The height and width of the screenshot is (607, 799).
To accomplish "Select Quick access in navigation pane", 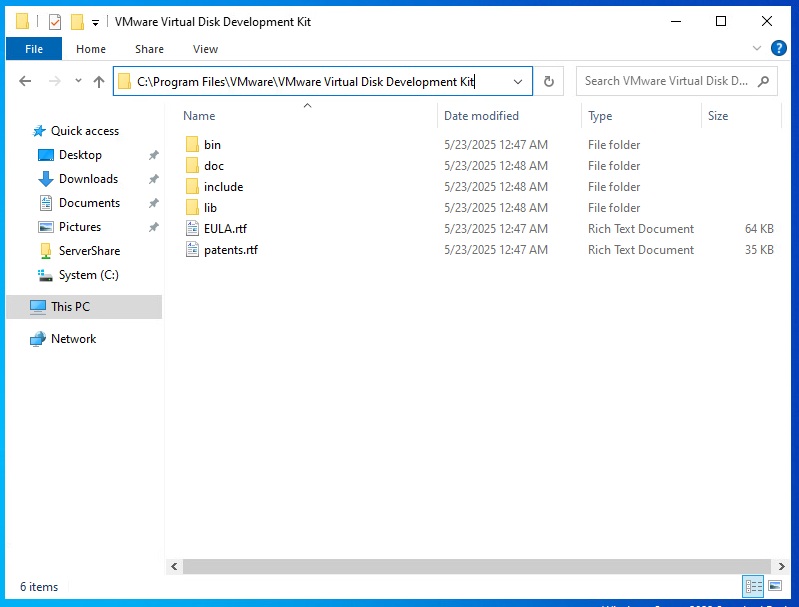I will 85,131.
